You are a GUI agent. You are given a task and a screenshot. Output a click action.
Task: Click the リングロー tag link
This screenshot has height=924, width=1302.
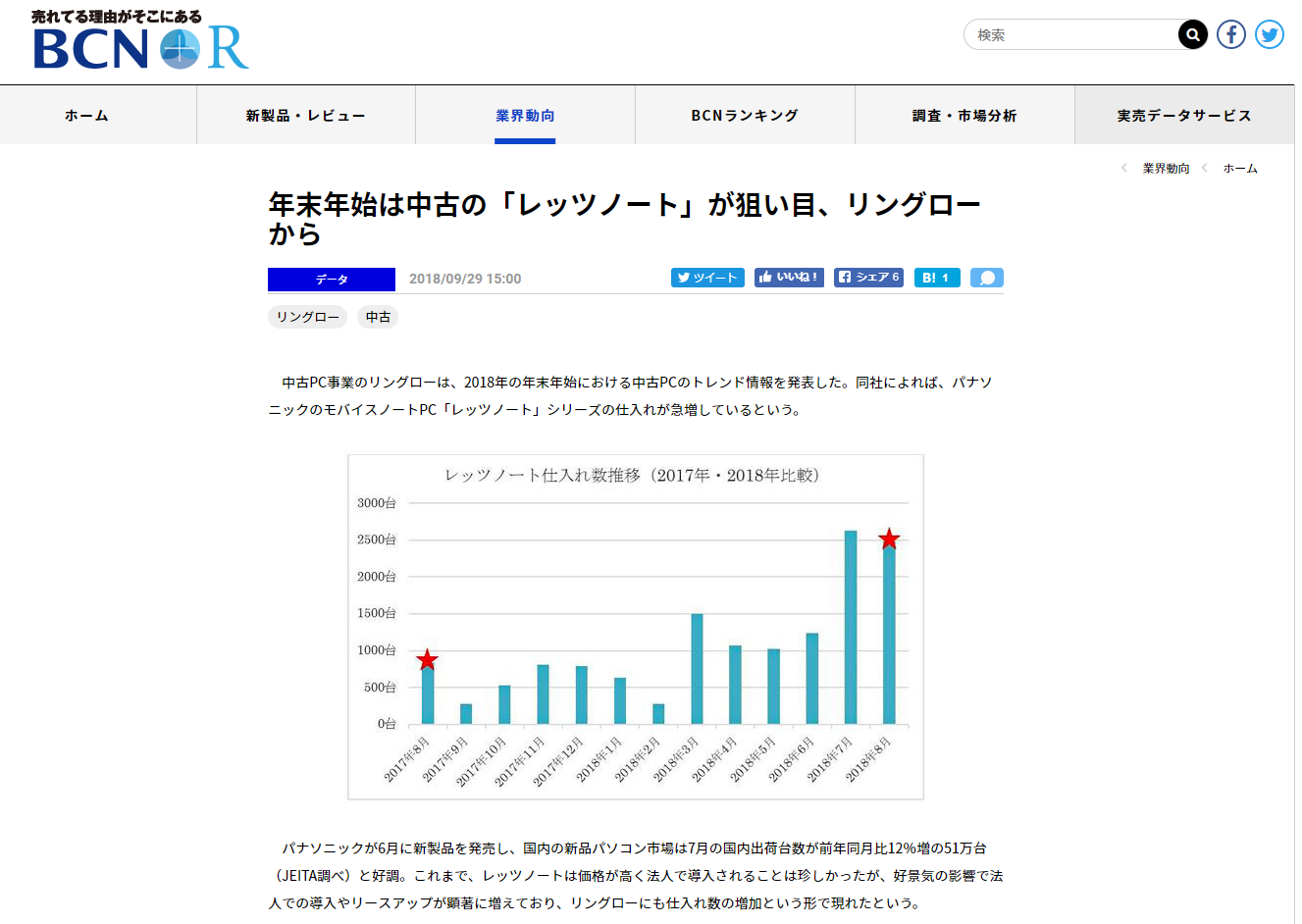coord(307,317)
